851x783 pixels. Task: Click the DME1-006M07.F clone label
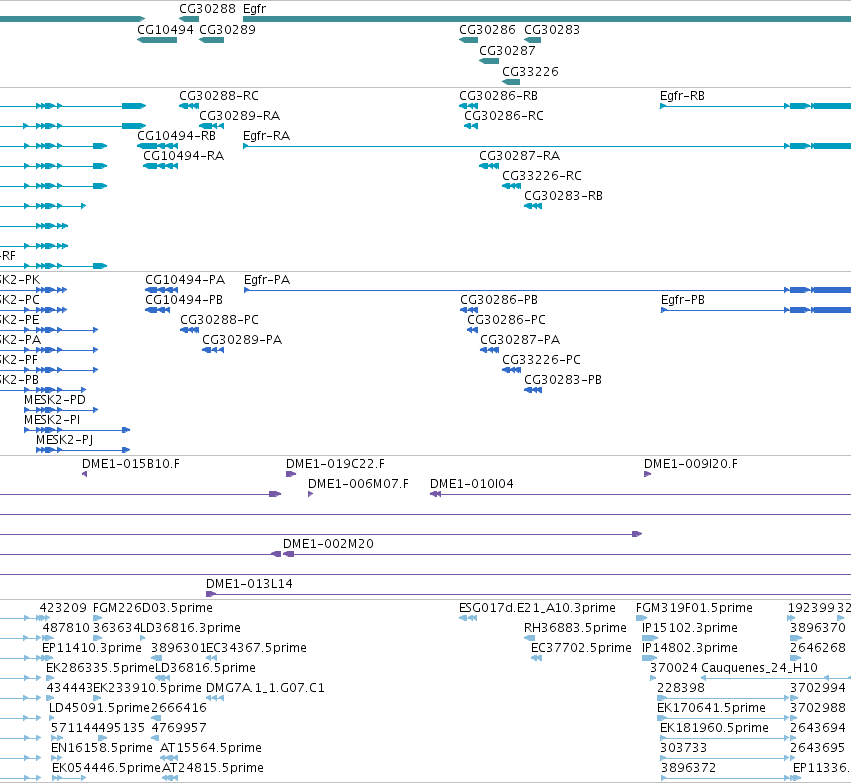(358, 485)
